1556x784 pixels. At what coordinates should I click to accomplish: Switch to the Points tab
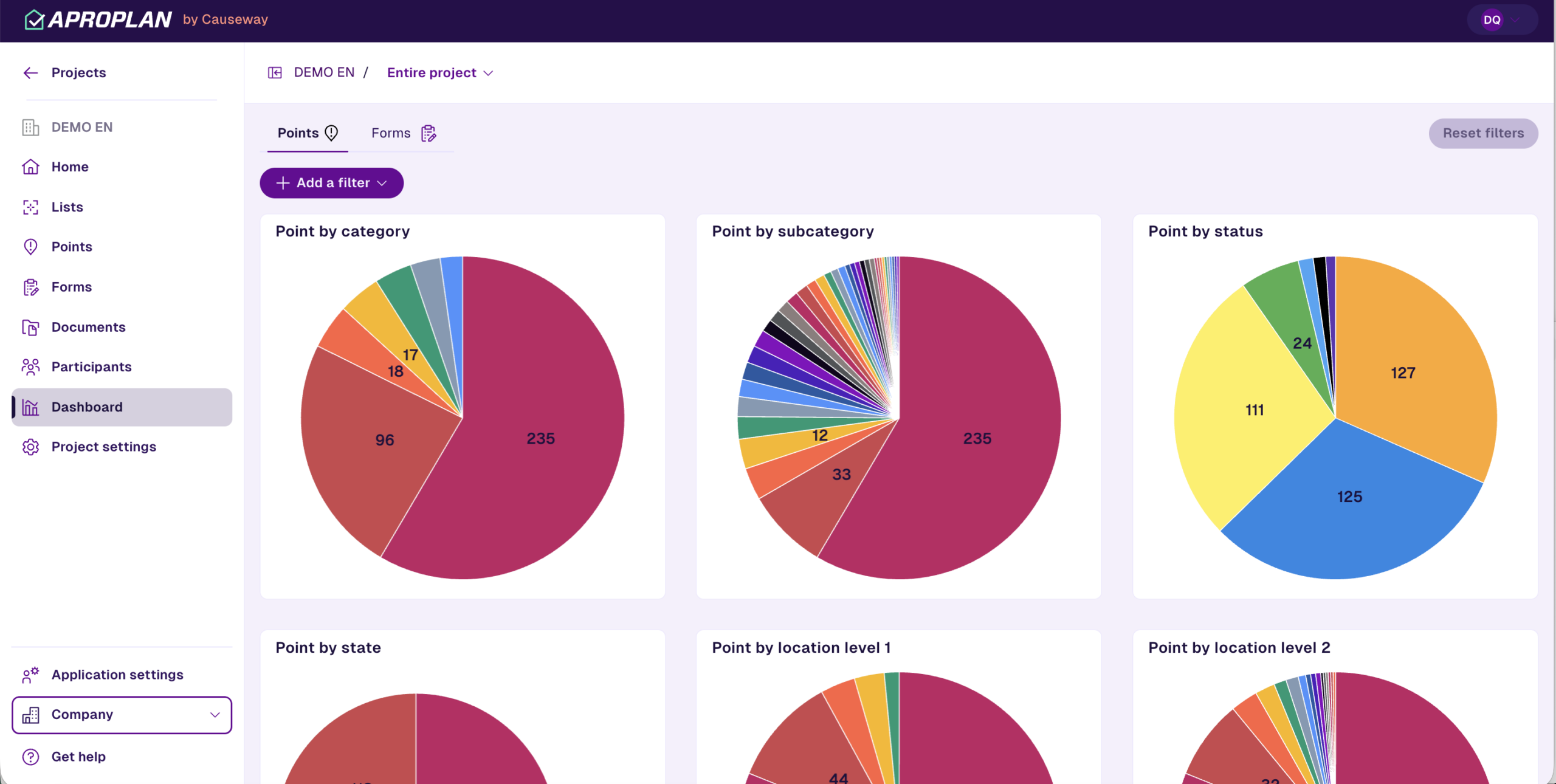[x=308, y=133]
